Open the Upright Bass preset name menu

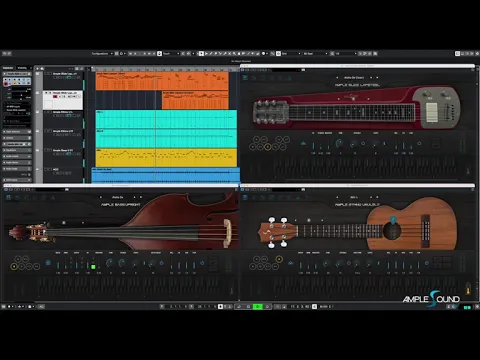117,197
